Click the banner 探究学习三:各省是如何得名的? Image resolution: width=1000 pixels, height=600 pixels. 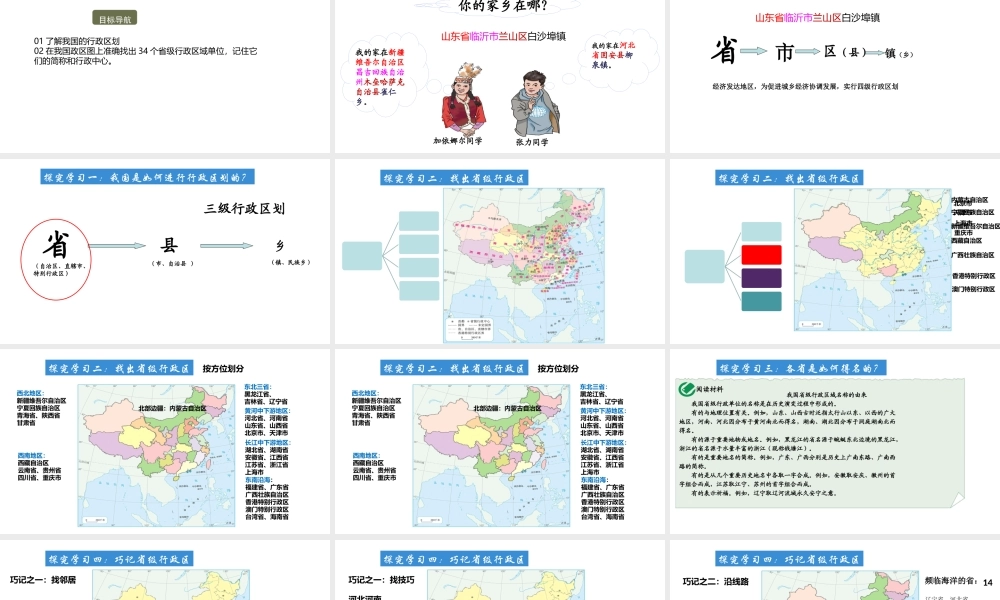coord(801,368)
